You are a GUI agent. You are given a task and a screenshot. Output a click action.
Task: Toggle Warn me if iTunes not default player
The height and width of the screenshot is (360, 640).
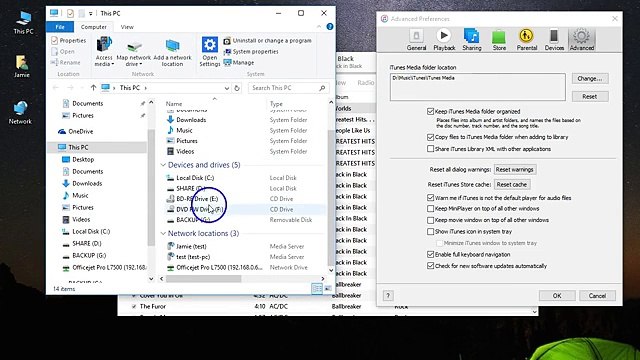(x=430, y=198)
